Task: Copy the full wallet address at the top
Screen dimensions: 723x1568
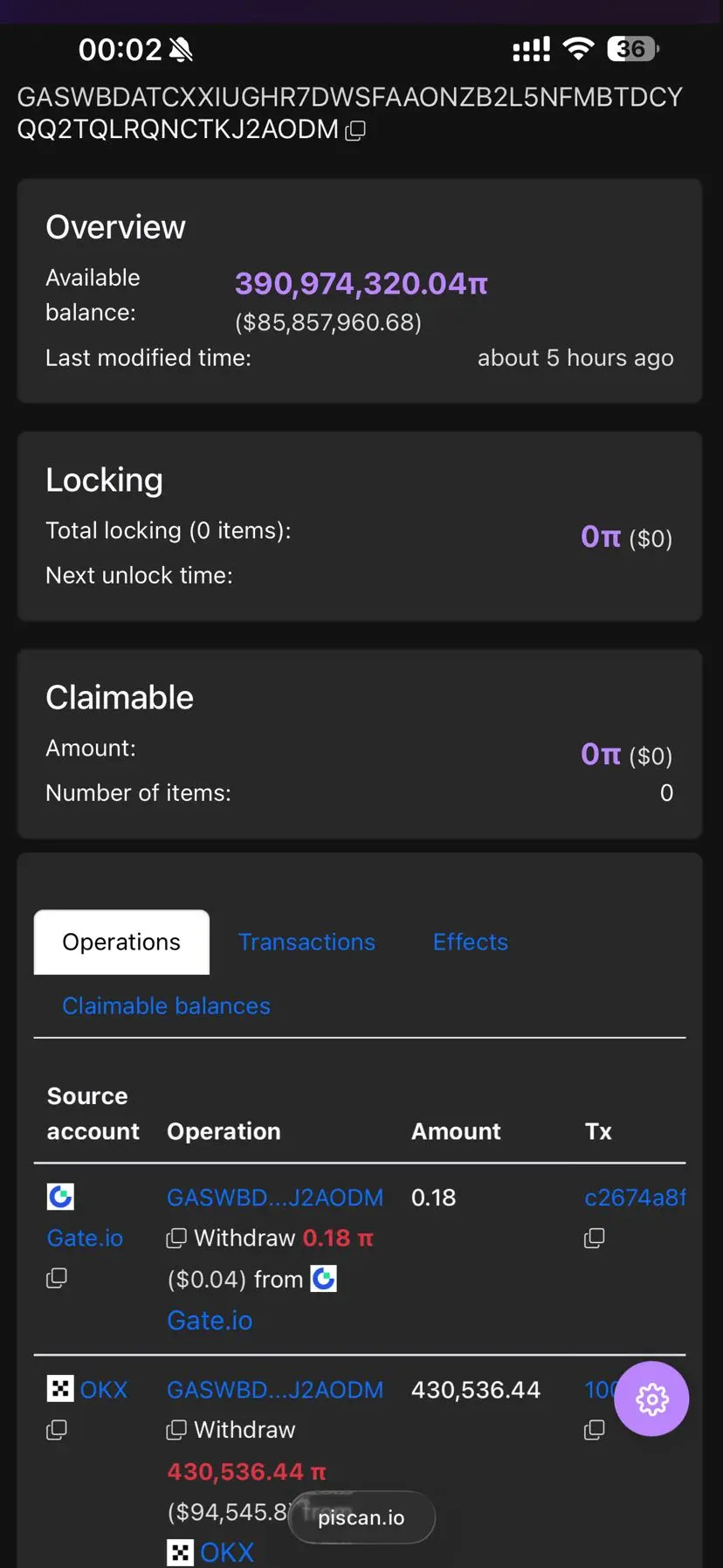Action: [x=355, y=131]
